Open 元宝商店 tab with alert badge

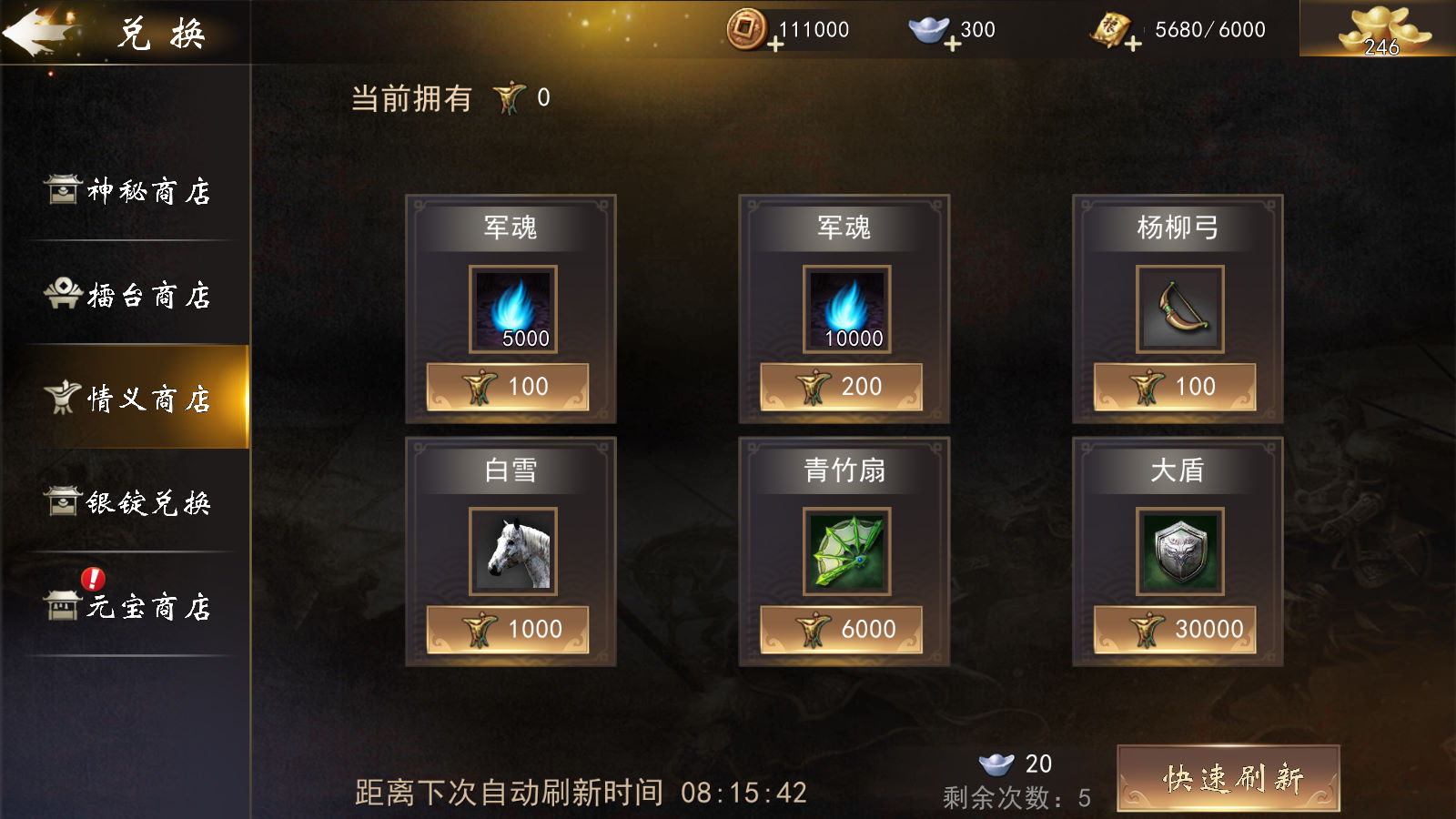[127, 605]
